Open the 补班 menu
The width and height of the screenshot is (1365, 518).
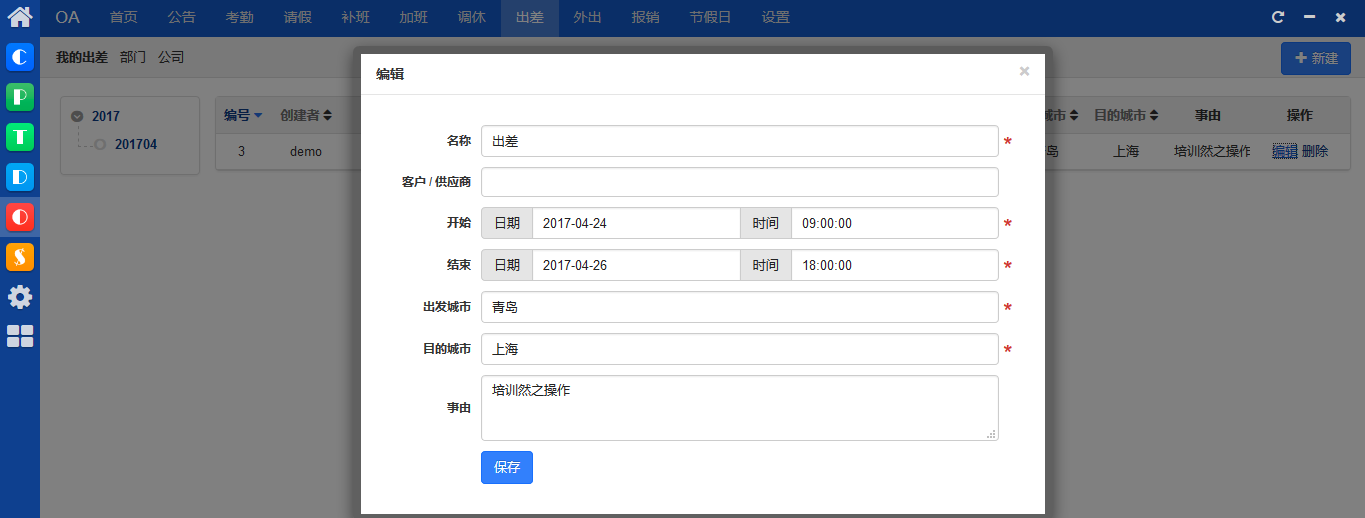pos(356,18)
